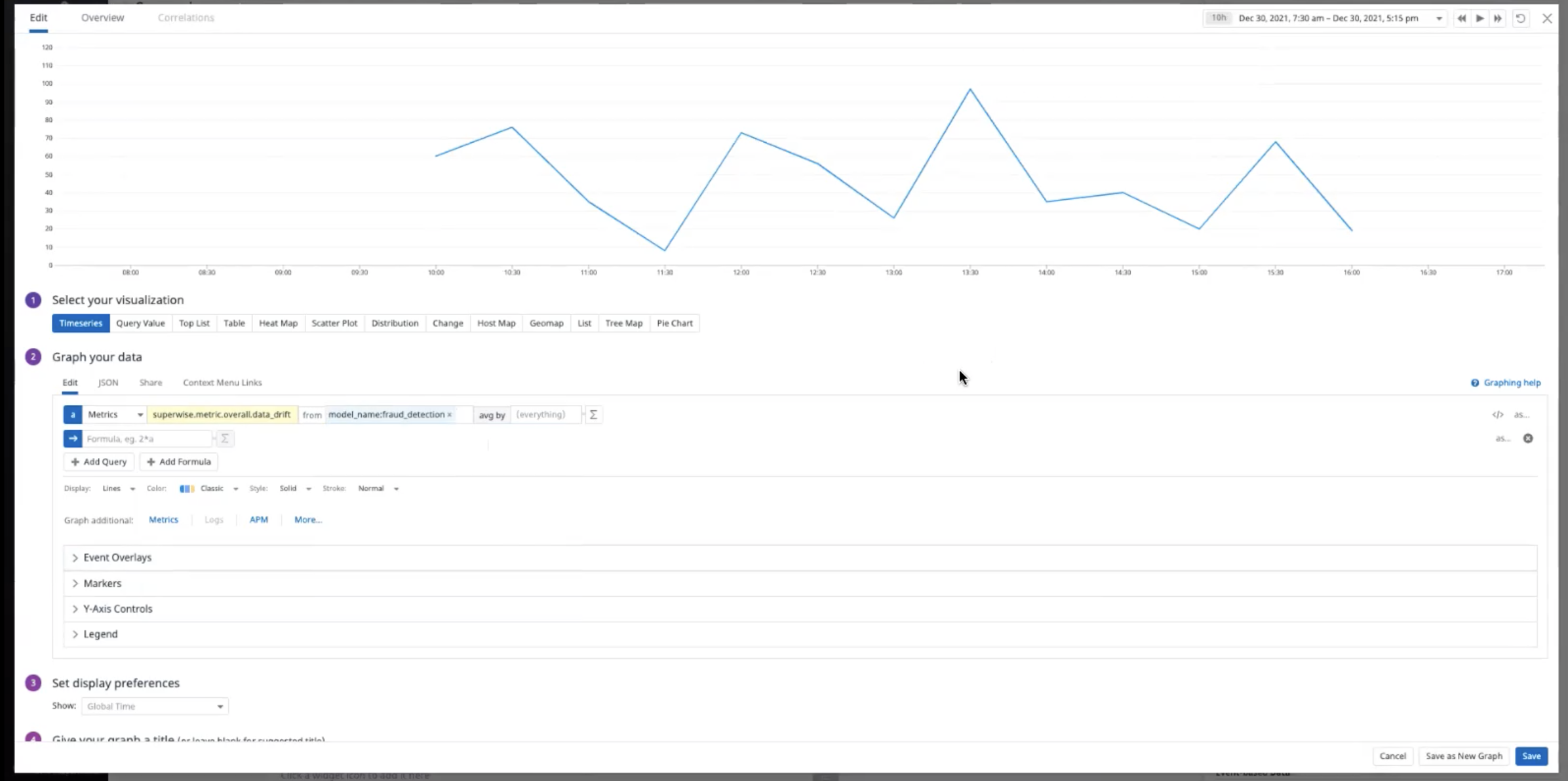Click the Graphing help question icon

click(x=1475, y=383)
